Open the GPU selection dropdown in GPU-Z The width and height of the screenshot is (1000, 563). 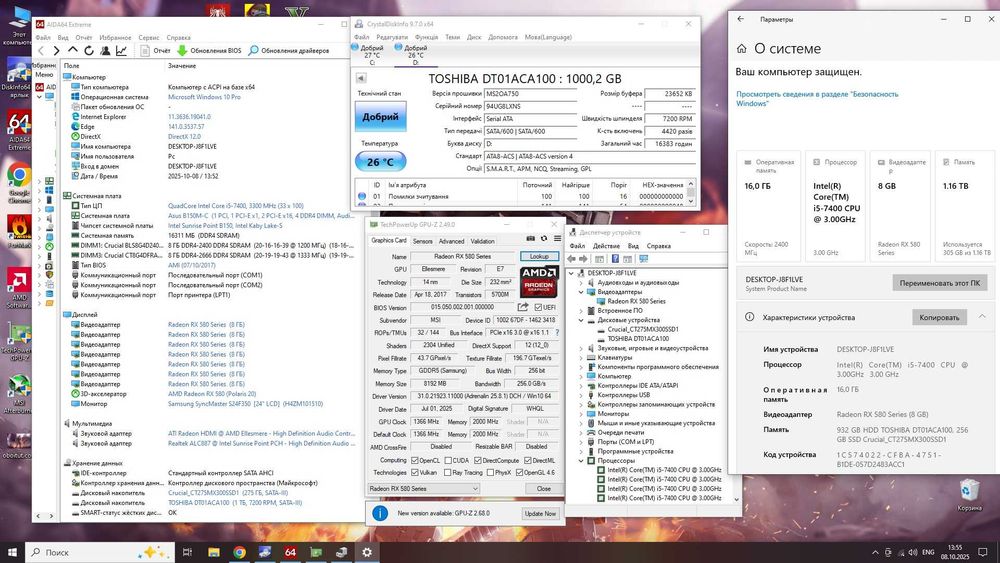(x=423, y=488)
